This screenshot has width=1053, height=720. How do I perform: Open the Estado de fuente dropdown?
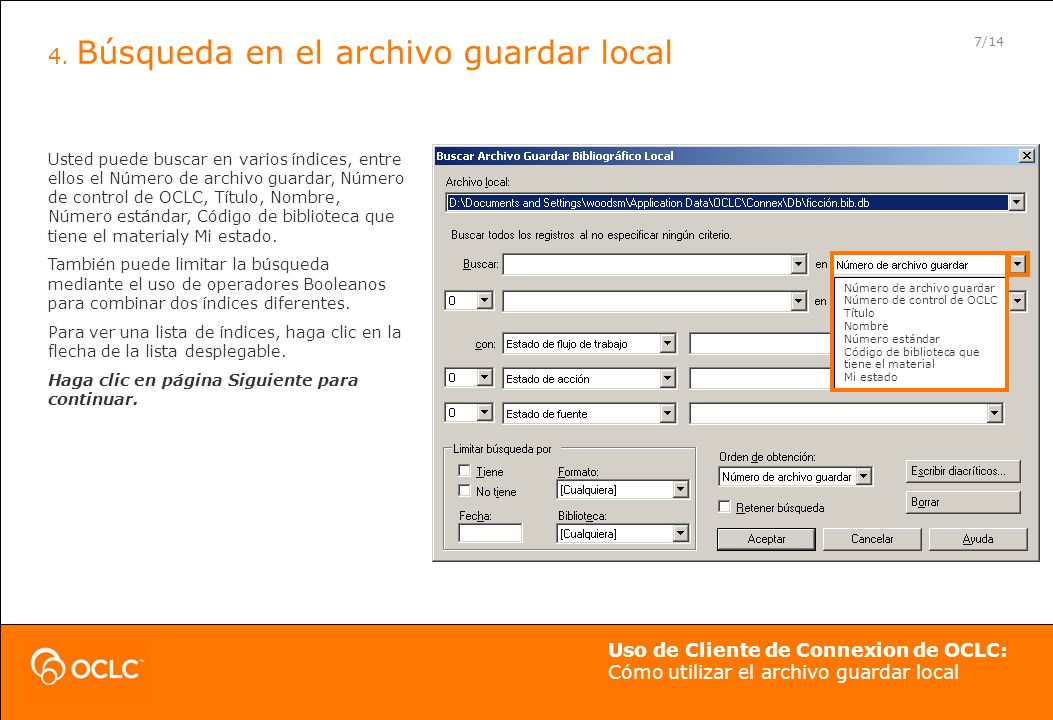[x=667, y=414]
